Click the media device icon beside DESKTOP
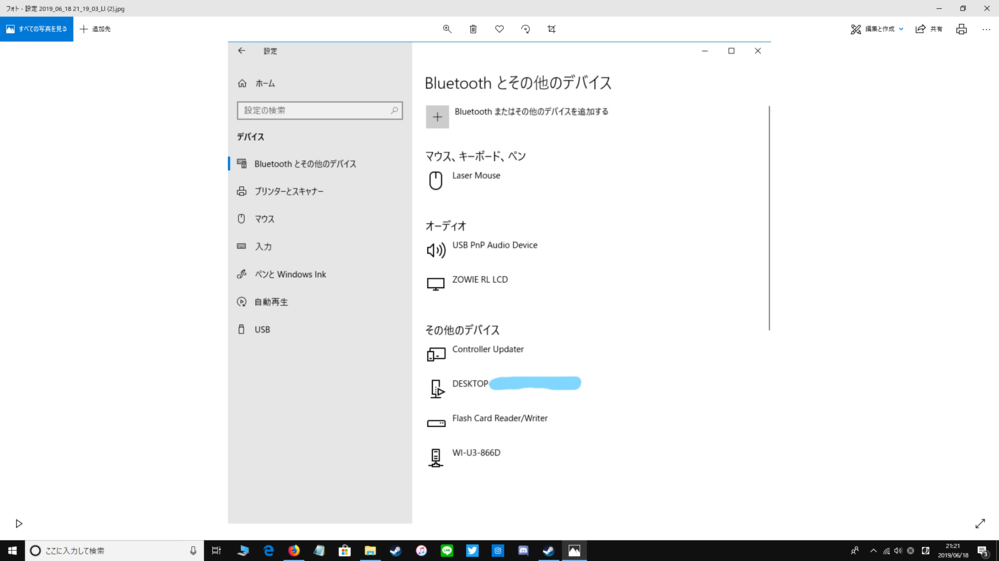 [436, 388]
